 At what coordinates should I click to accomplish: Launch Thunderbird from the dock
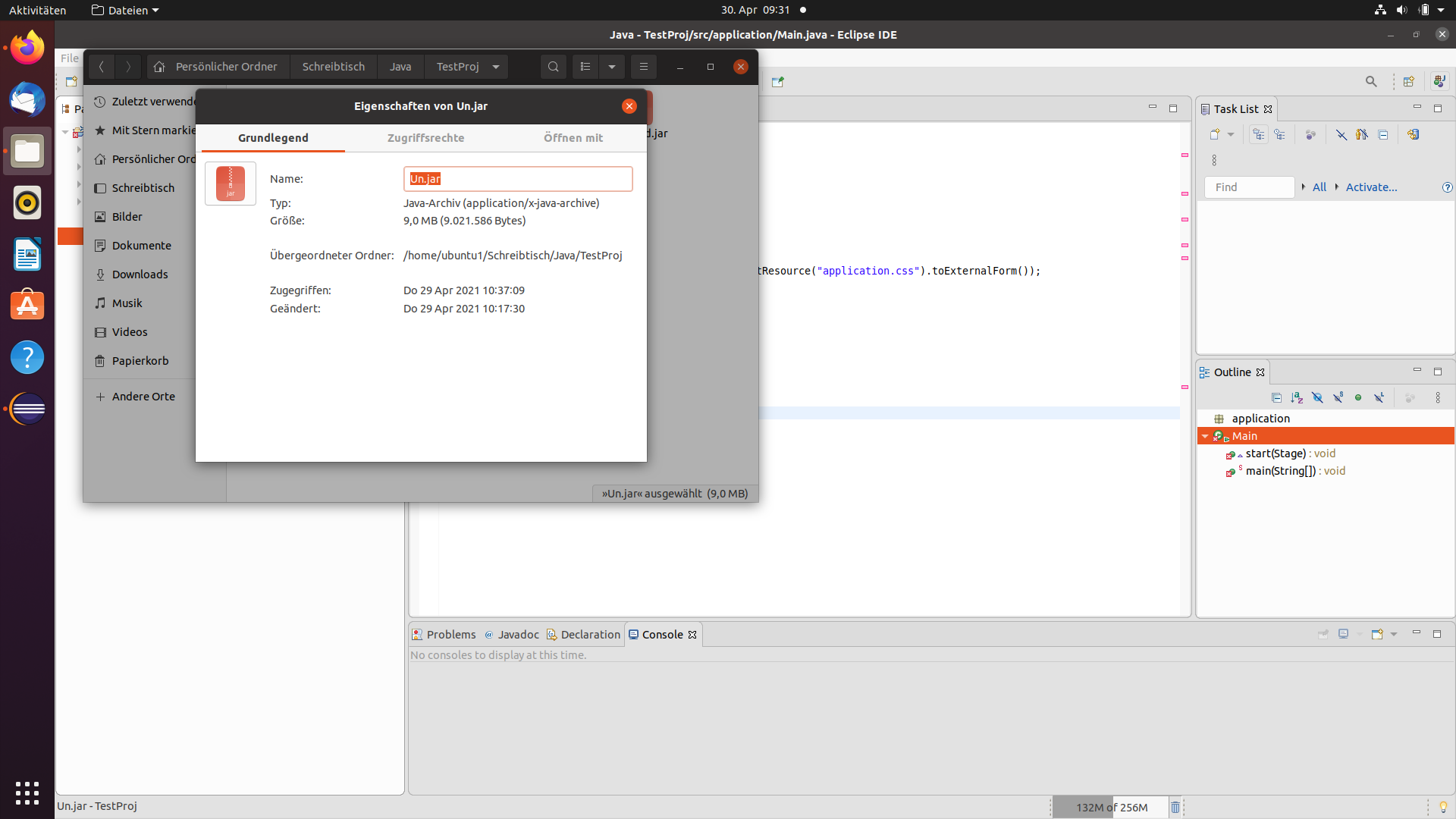coord(27,99)
